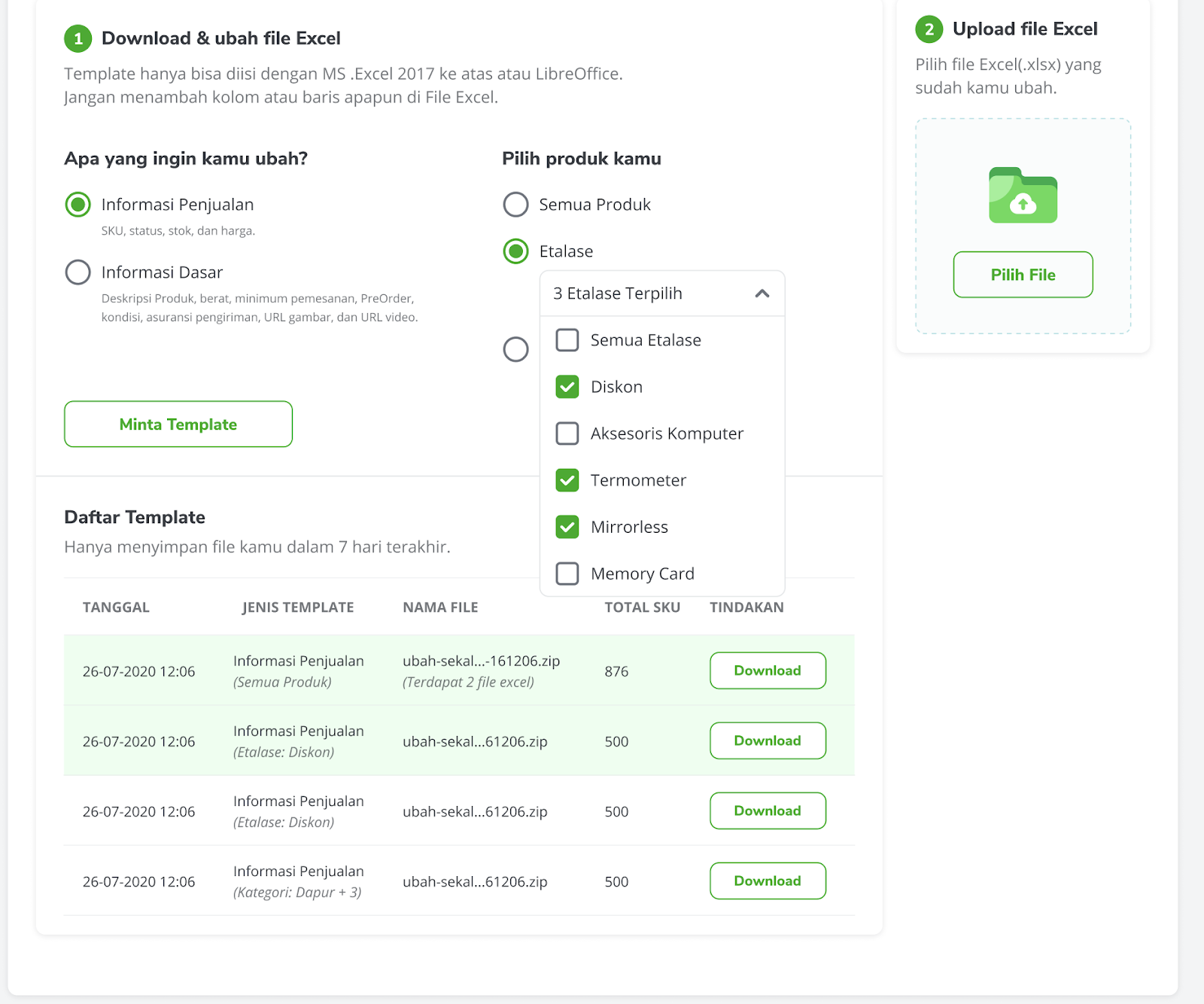Check the Semua Etalase checkbox
The width and height of the screenshot is (1204, 1004).
pyautogui.click(x=567, y=340)
